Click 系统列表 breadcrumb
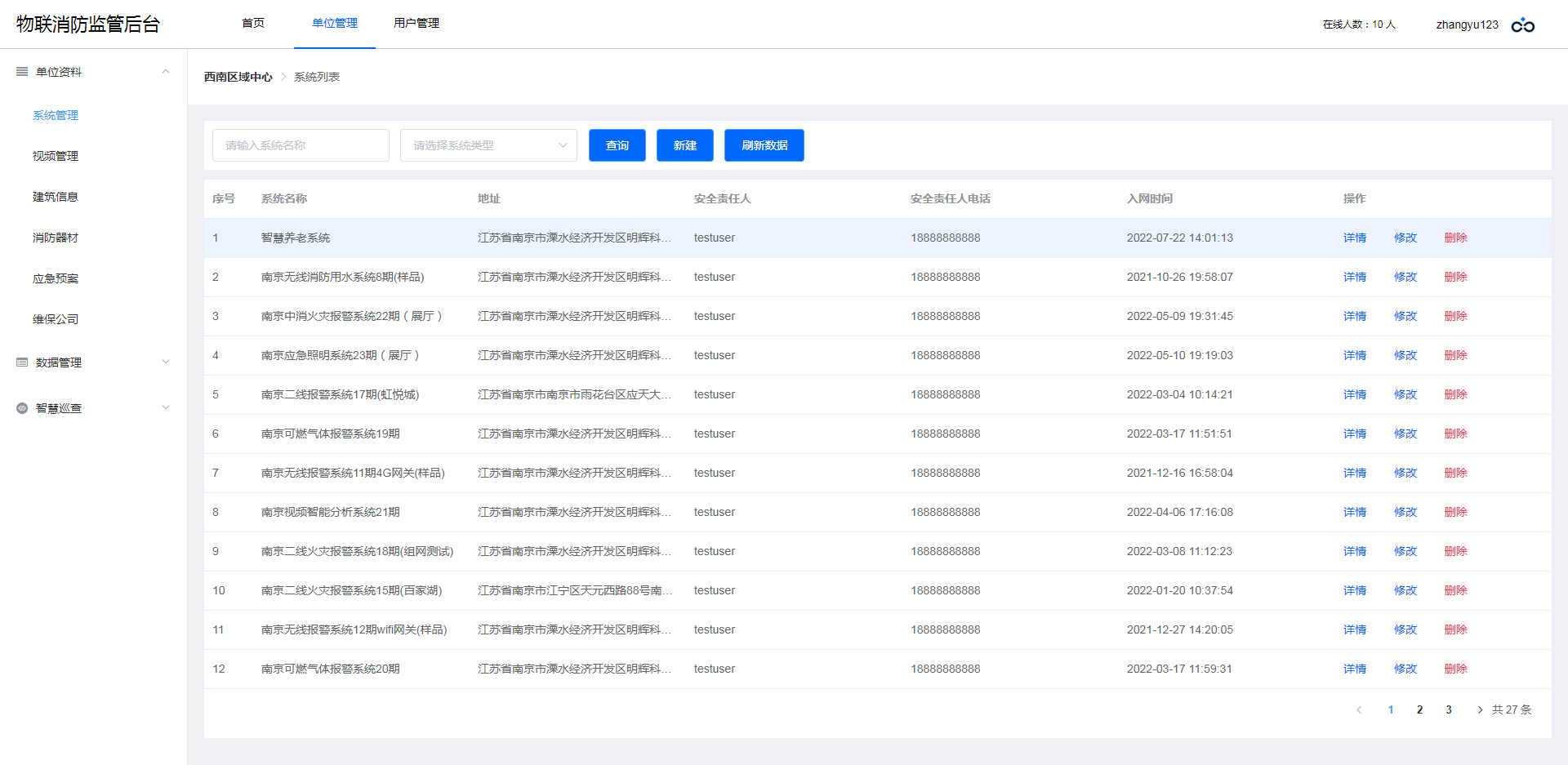The width and height of the screenshot is (1568, 765). (317, 77)
